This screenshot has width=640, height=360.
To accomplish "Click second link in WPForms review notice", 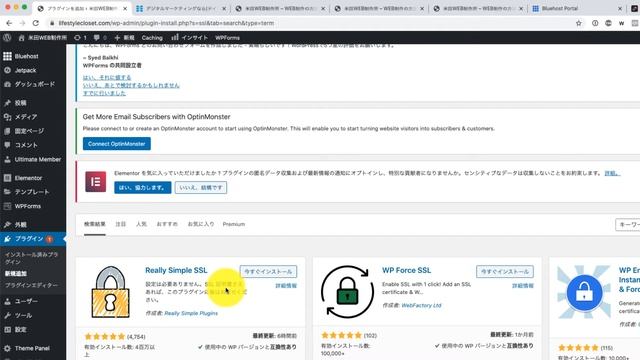I will pyautogui.click(x=131, y=85).
